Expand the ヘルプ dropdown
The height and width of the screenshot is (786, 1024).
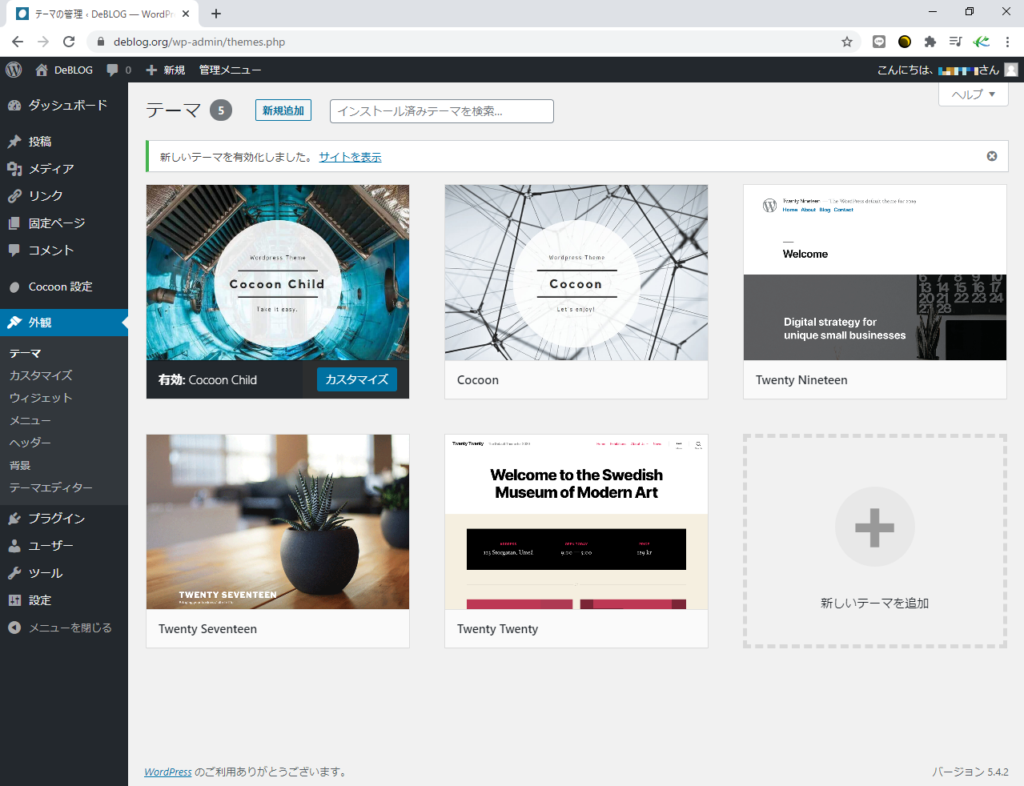click(x=973, y=95)
